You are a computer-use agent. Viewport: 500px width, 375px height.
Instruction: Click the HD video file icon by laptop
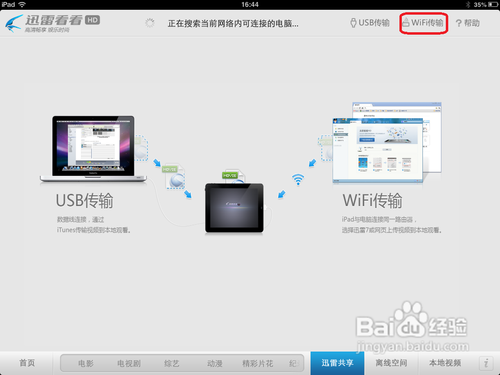pyautogui.click(x=174, y=176)
